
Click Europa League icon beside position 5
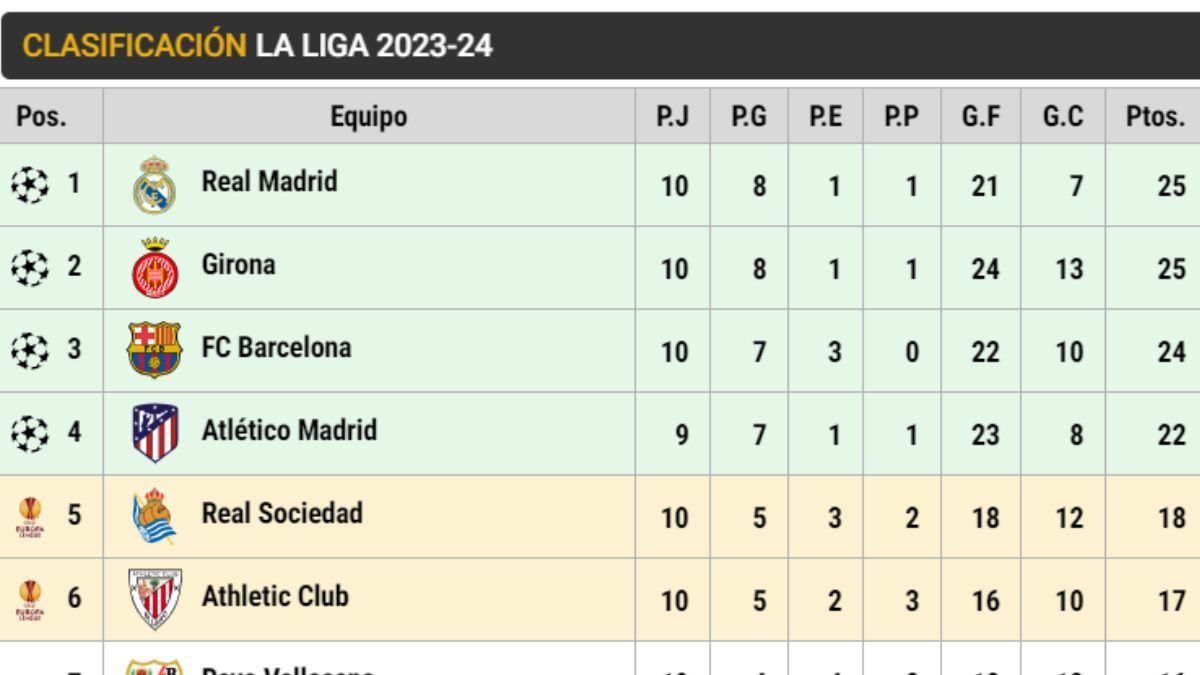click(30, 517)
